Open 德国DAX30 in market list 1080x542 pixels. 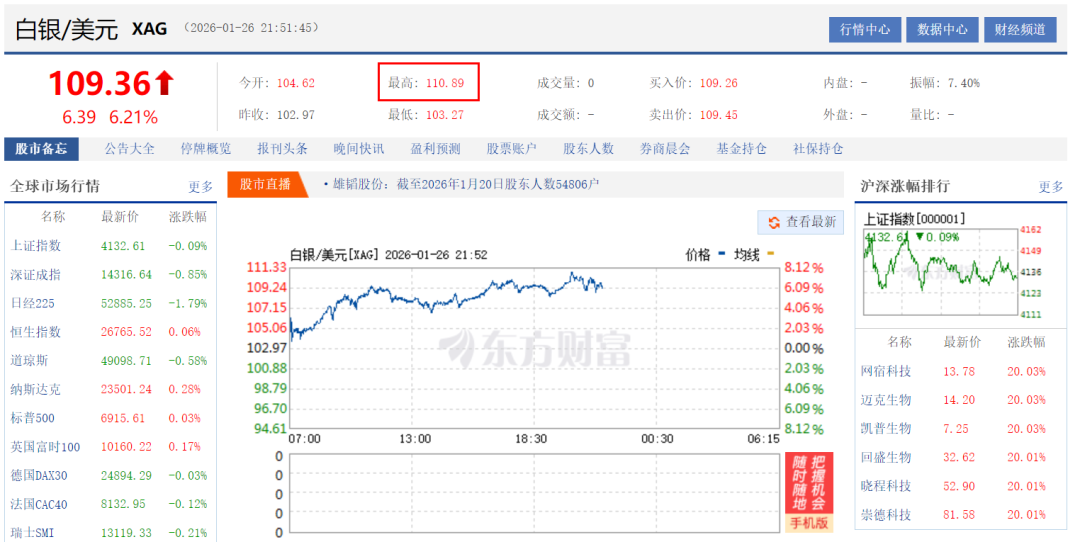click(39, 476)
